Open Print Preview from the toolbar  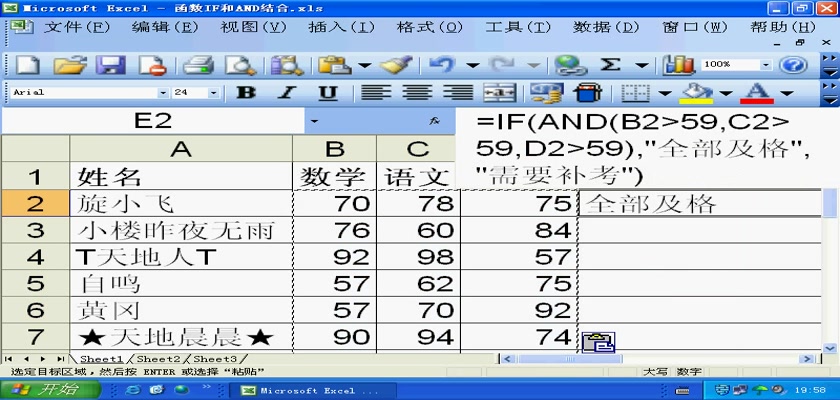coord(240,65)
